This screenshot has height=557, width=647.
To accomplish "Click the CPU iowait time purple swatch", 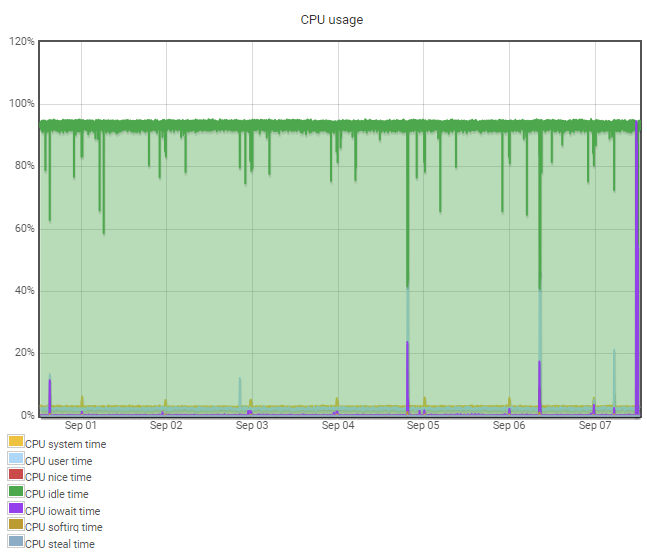I will pyautogui.click(x=16, y=508).
